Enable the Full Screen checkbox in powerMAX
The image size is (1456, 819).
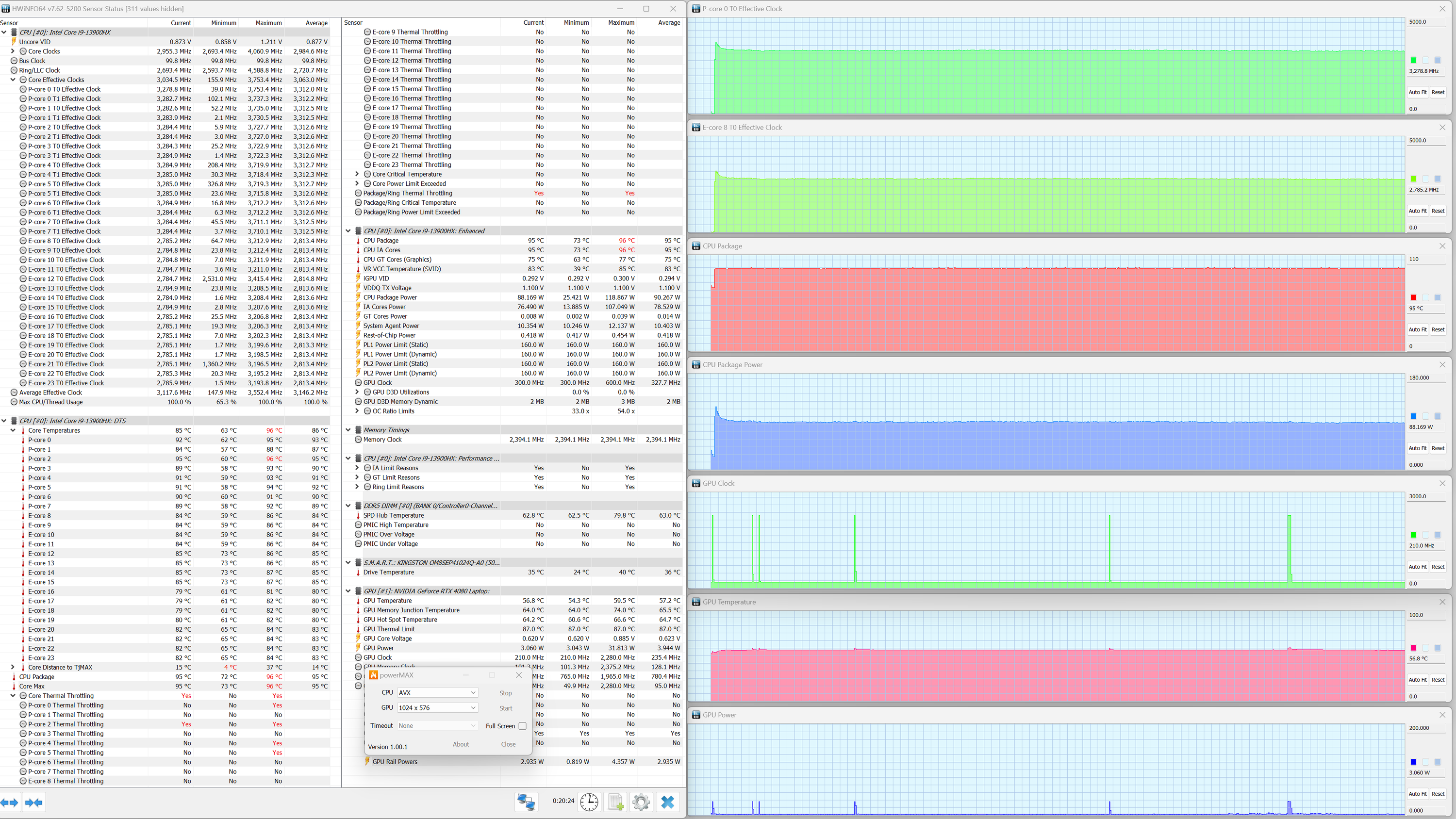point(522,726)
